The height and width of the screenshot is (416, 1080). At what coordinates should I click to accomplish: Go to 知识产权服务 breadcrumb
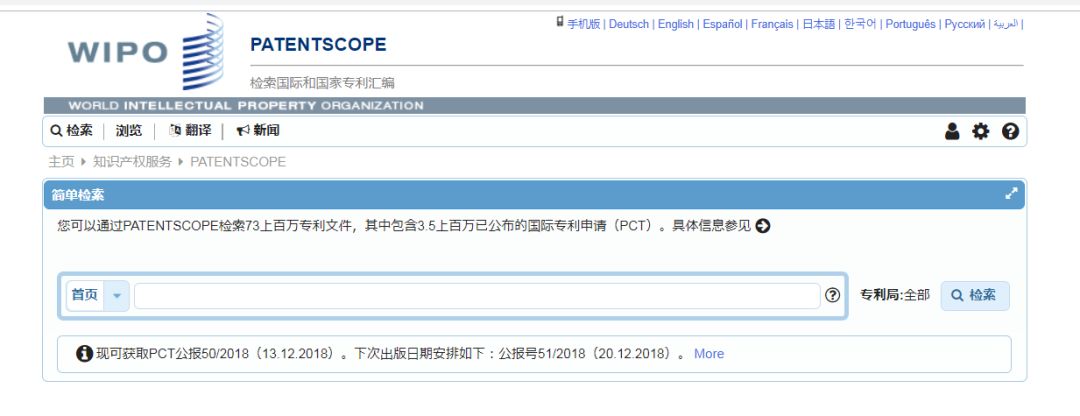(x=132, y=162)
